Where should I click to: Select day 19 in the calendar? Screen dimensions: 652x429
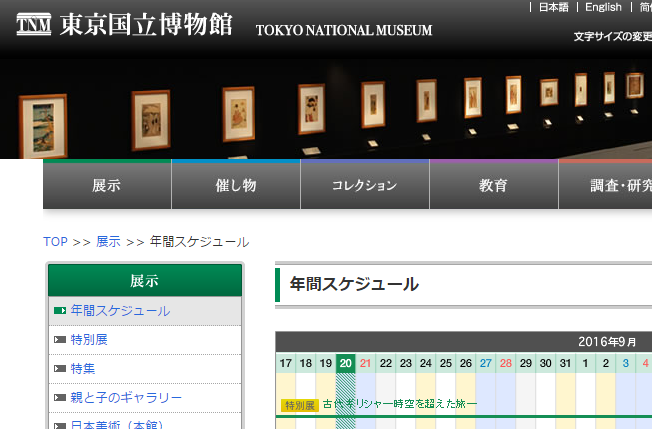coord(326,363)
